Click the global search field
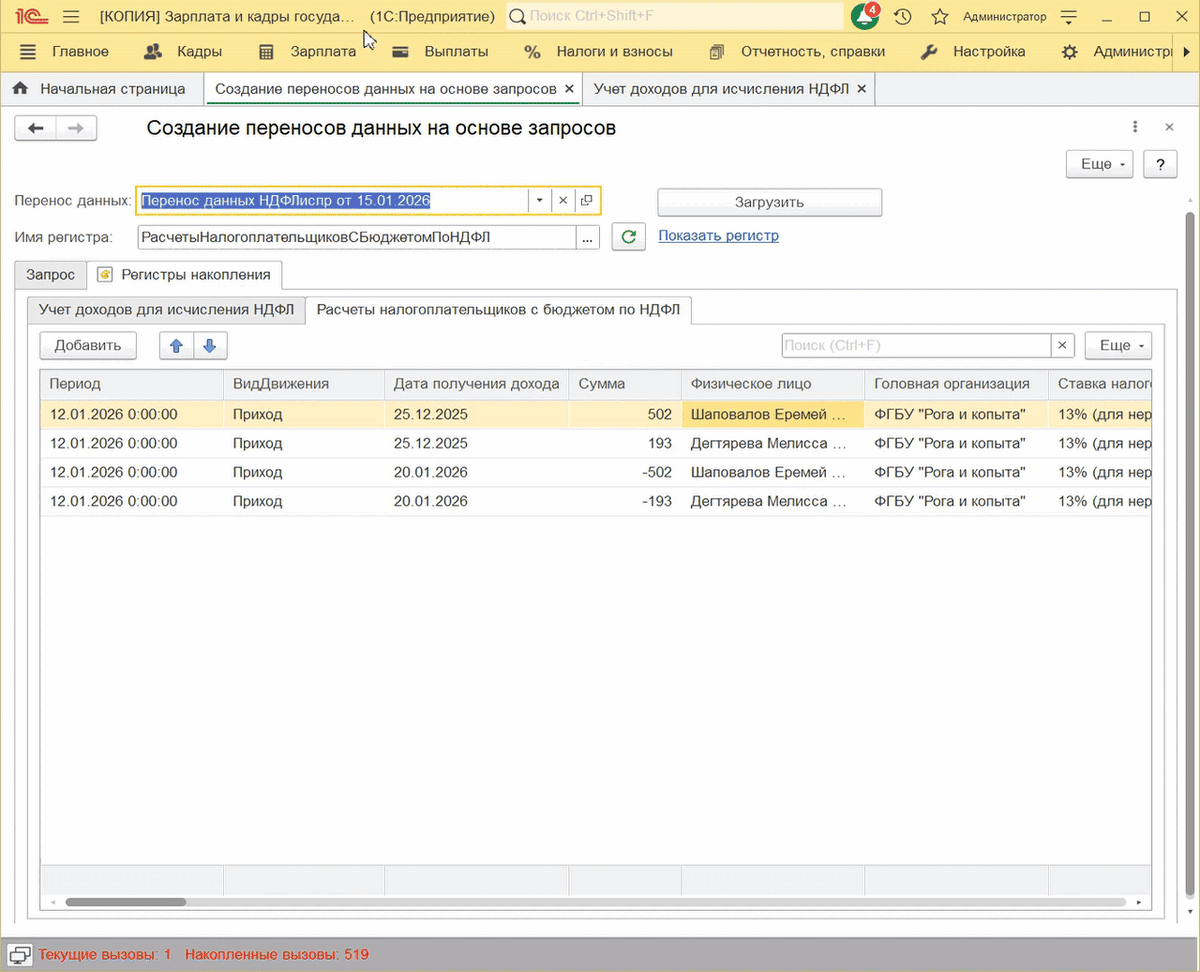This screenshot has height=972, width=1200. coord(675,16)
